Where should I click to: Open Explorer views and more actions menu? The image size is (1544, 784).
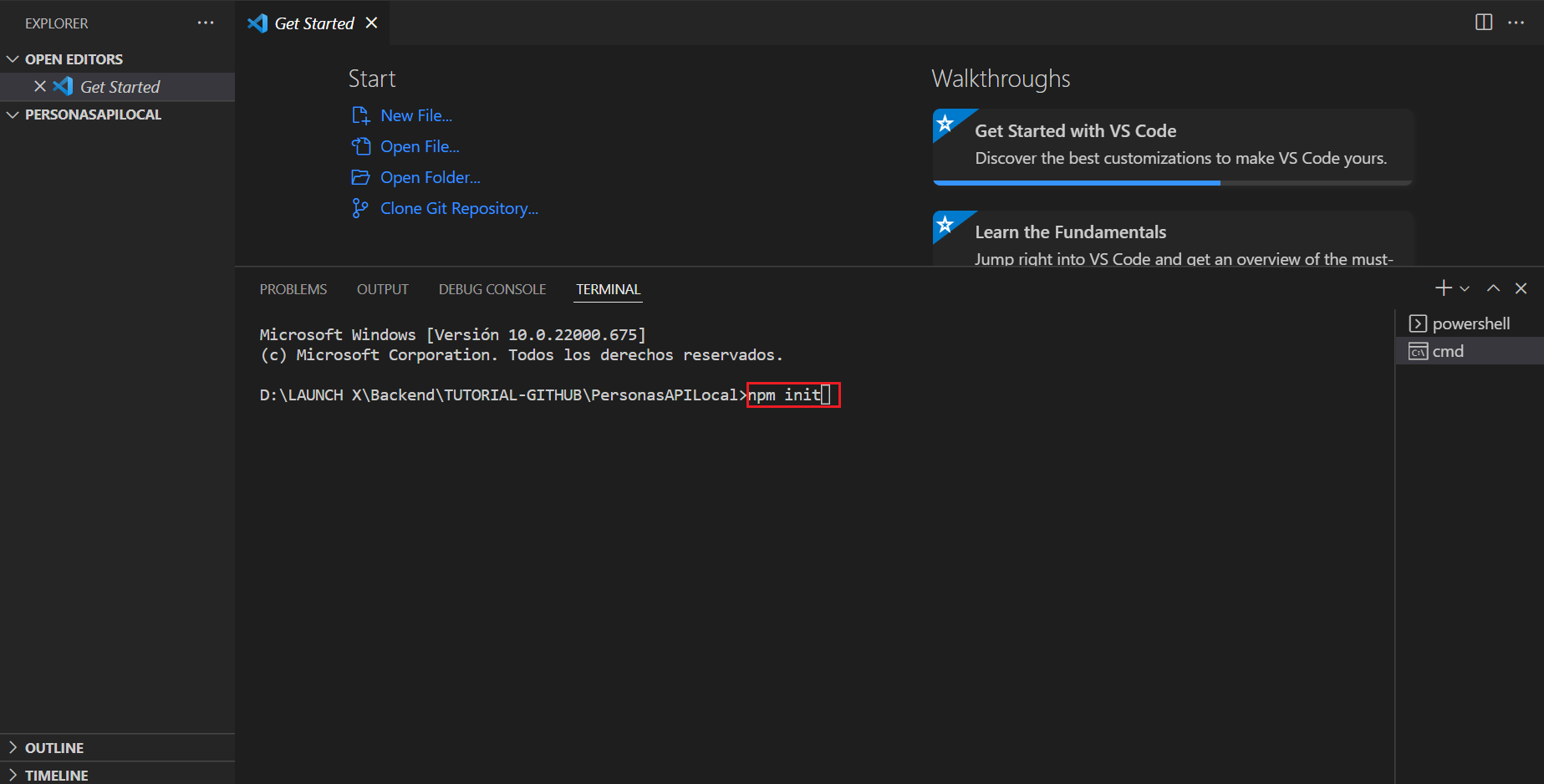[206, 23]
